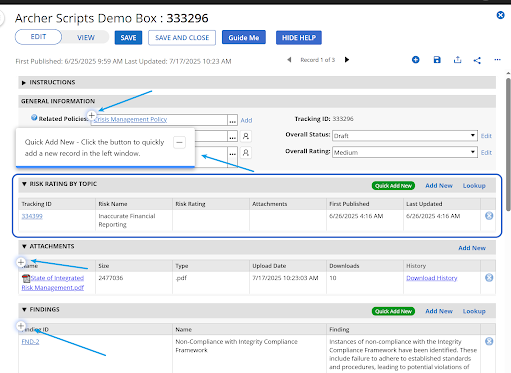Click Edit link next to Overall Rating

click(486, 153)
